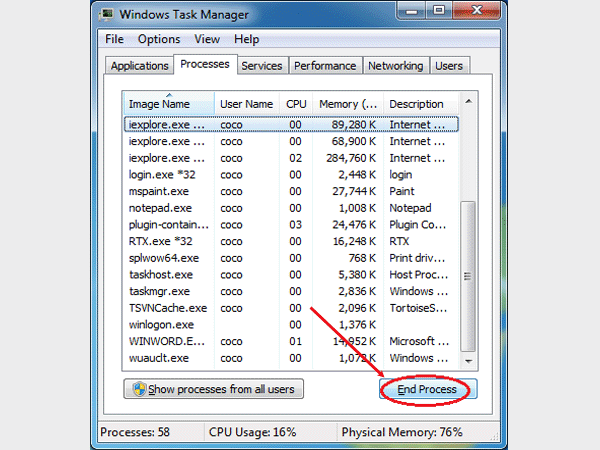This screenshot has width=600, height=450.
Task: Select the notepad.exe process
Action: 291,208
